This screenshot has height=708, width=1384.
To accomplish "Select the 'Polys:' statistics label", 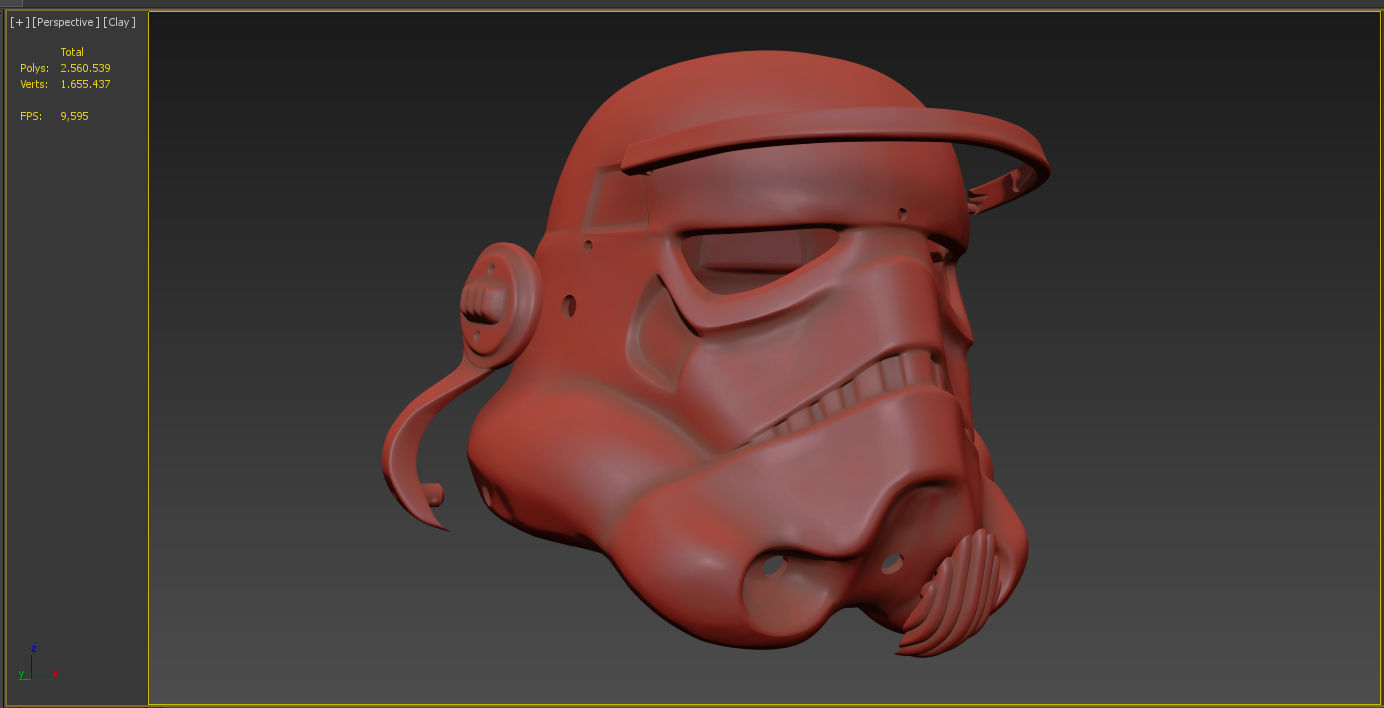I will tap(34, 68).
